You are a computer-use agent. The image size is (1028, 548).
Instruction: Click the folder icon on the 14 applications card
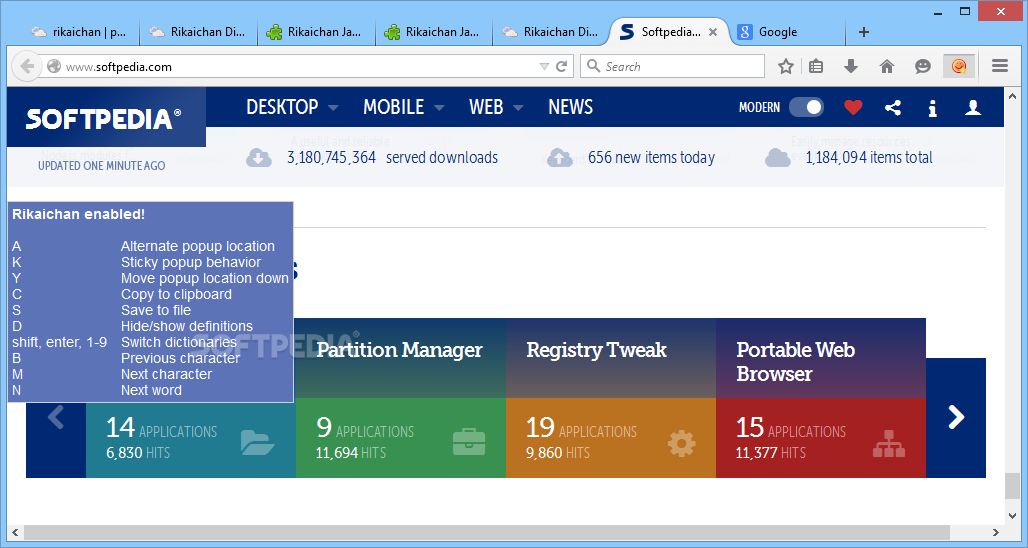257,442
